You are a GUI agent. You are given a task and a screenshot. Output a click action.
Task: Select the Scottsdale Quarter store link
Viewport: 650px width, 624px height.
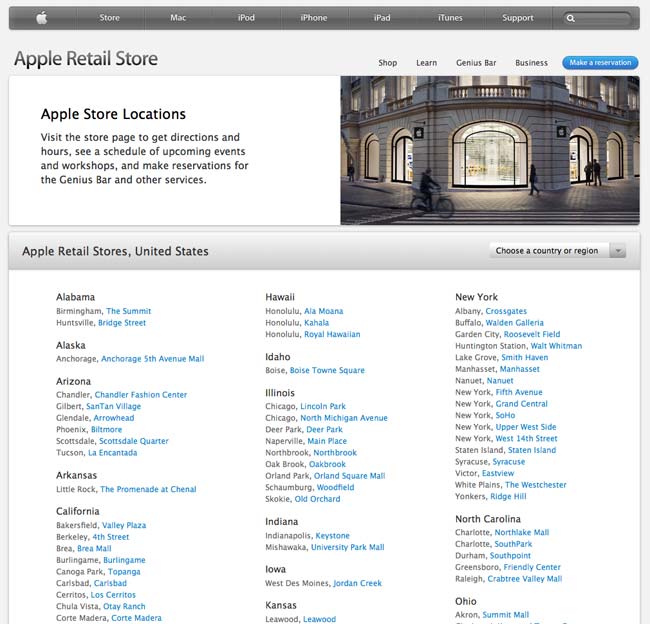[134, 441]
